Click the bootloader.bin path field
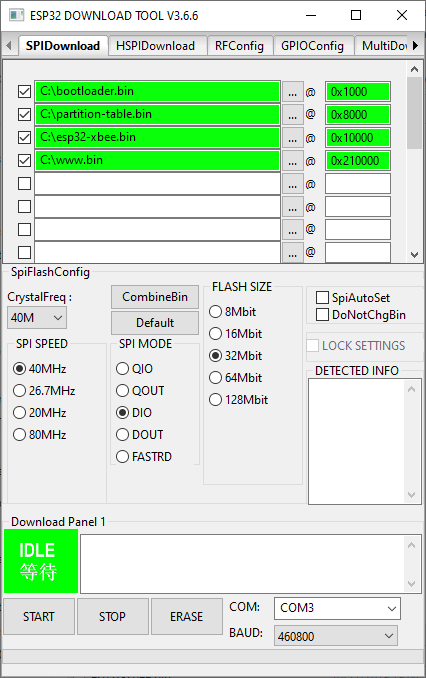 (157, 91)
